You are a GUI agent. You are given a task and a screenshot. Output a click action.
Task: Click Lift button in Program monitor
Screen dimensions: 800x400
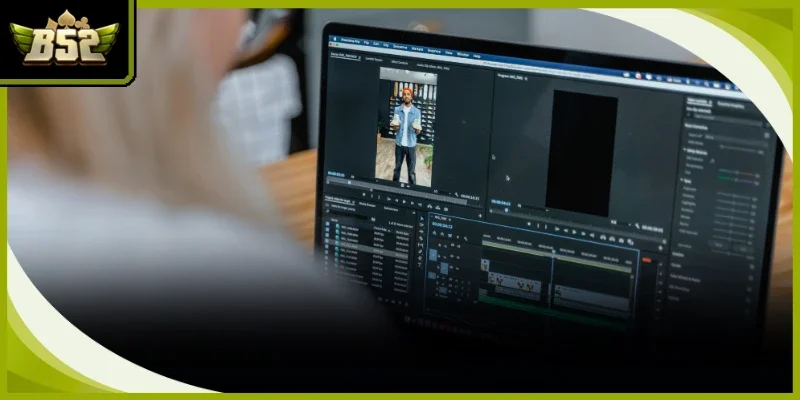[x=603, y=238]
